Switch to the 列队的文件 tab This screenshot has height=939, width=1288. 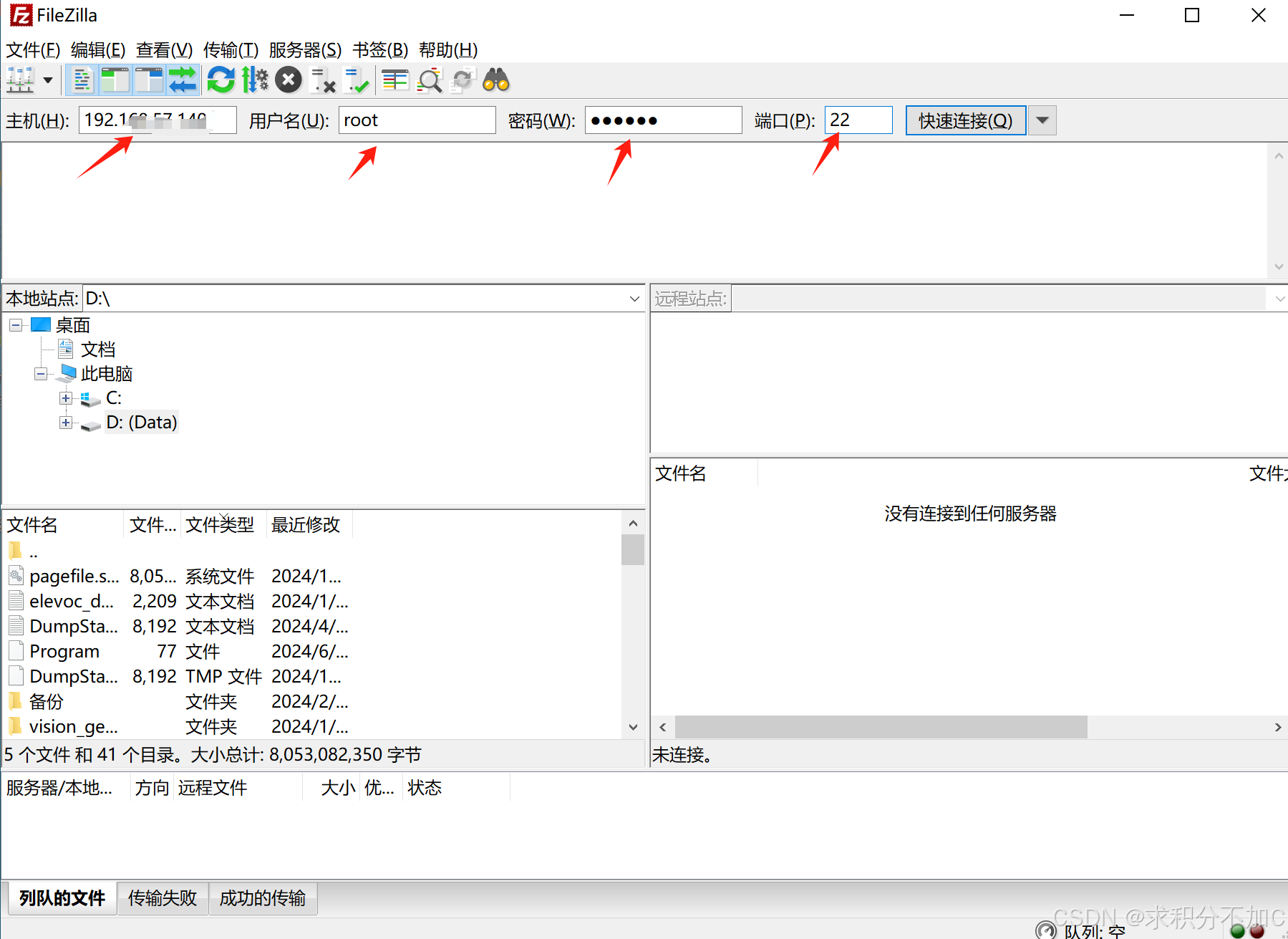pyautogui.click(x=62, y=898)
